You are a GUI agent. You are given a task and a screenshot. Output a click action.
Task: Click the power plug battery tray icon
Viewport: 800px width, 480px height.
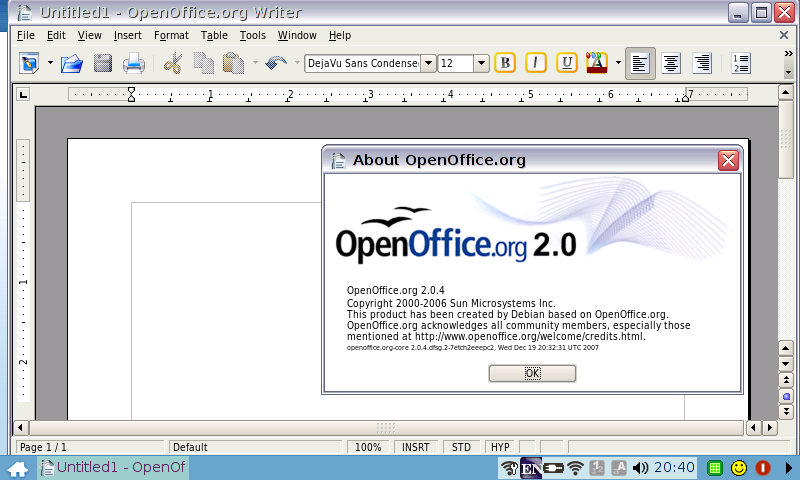tap(553, 468)
